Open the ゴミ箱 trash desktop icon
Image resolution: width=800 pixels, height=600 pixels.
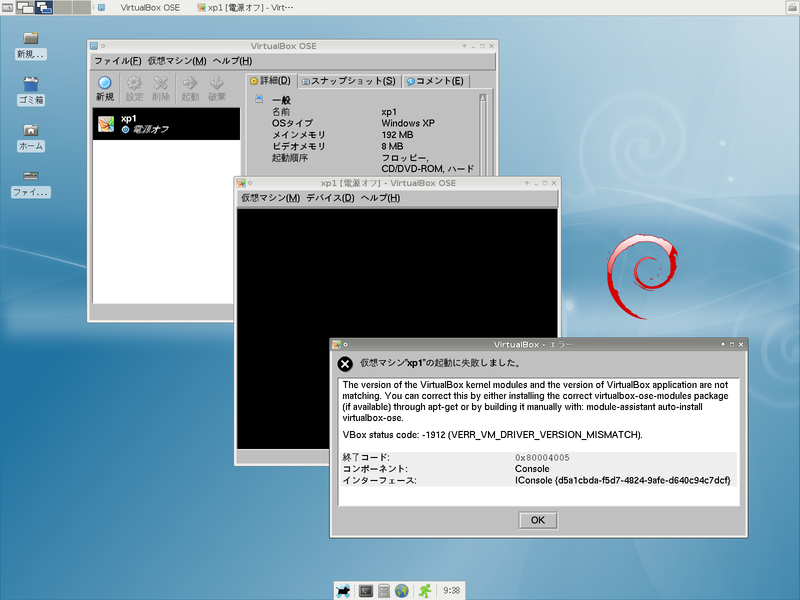[x=31, y=91]
